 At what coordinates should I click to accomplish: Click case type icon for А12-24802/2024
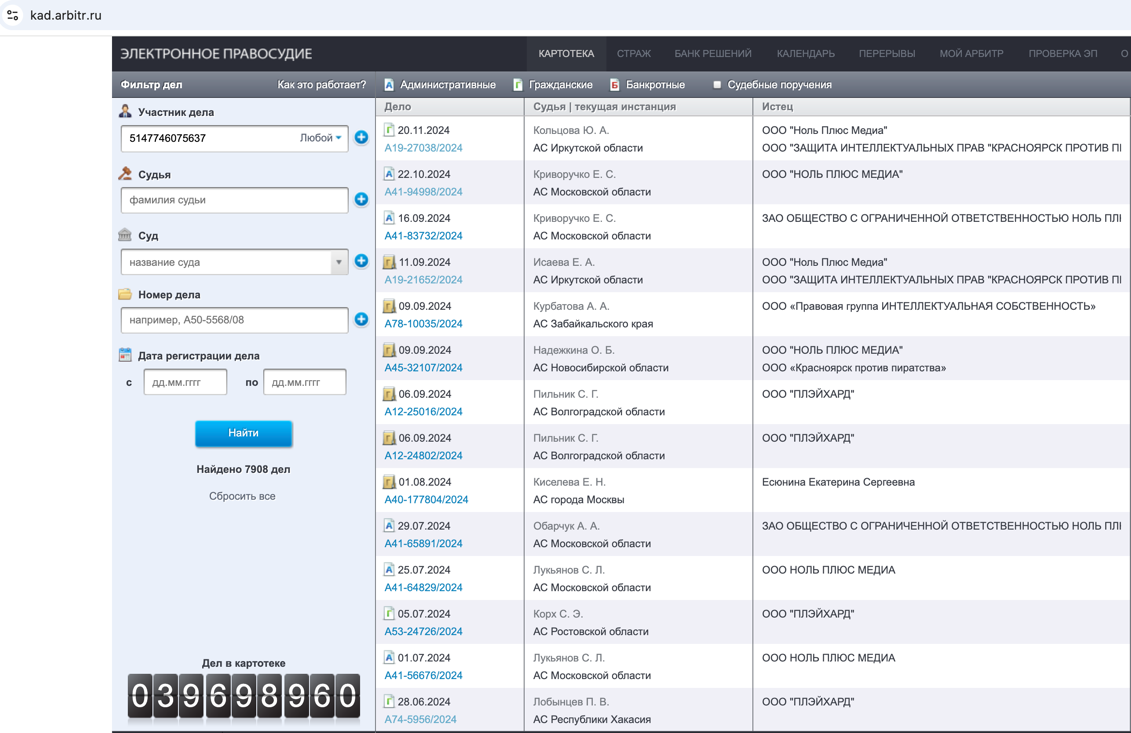pyautogui.click(x=390, y=438)
